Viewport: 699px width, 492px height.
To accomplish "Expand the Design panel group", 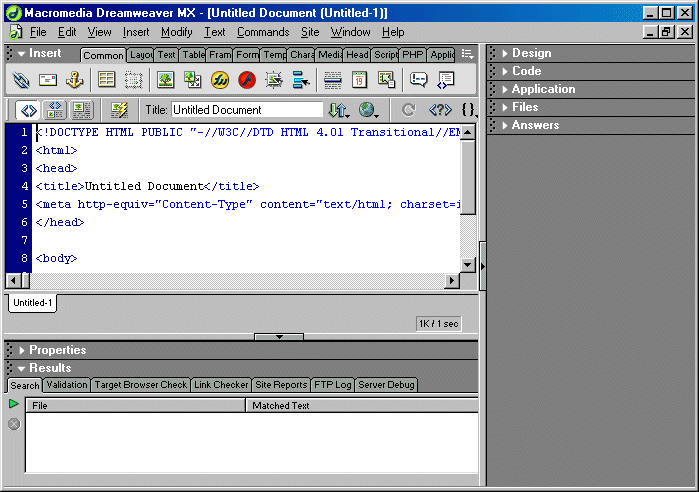I will (505, 53).
